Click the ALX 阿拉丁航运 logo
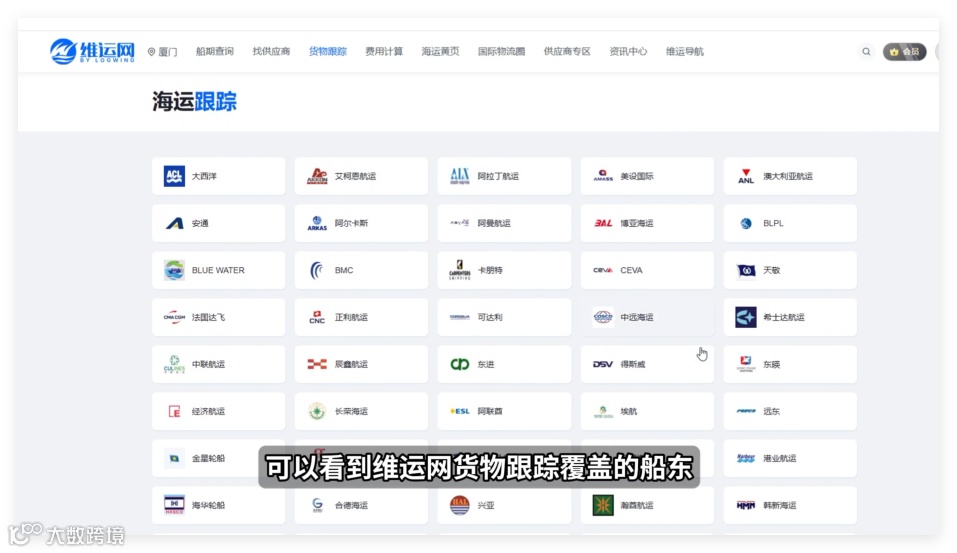Viewport: 957px width, 553px height. tap(460, 176)
